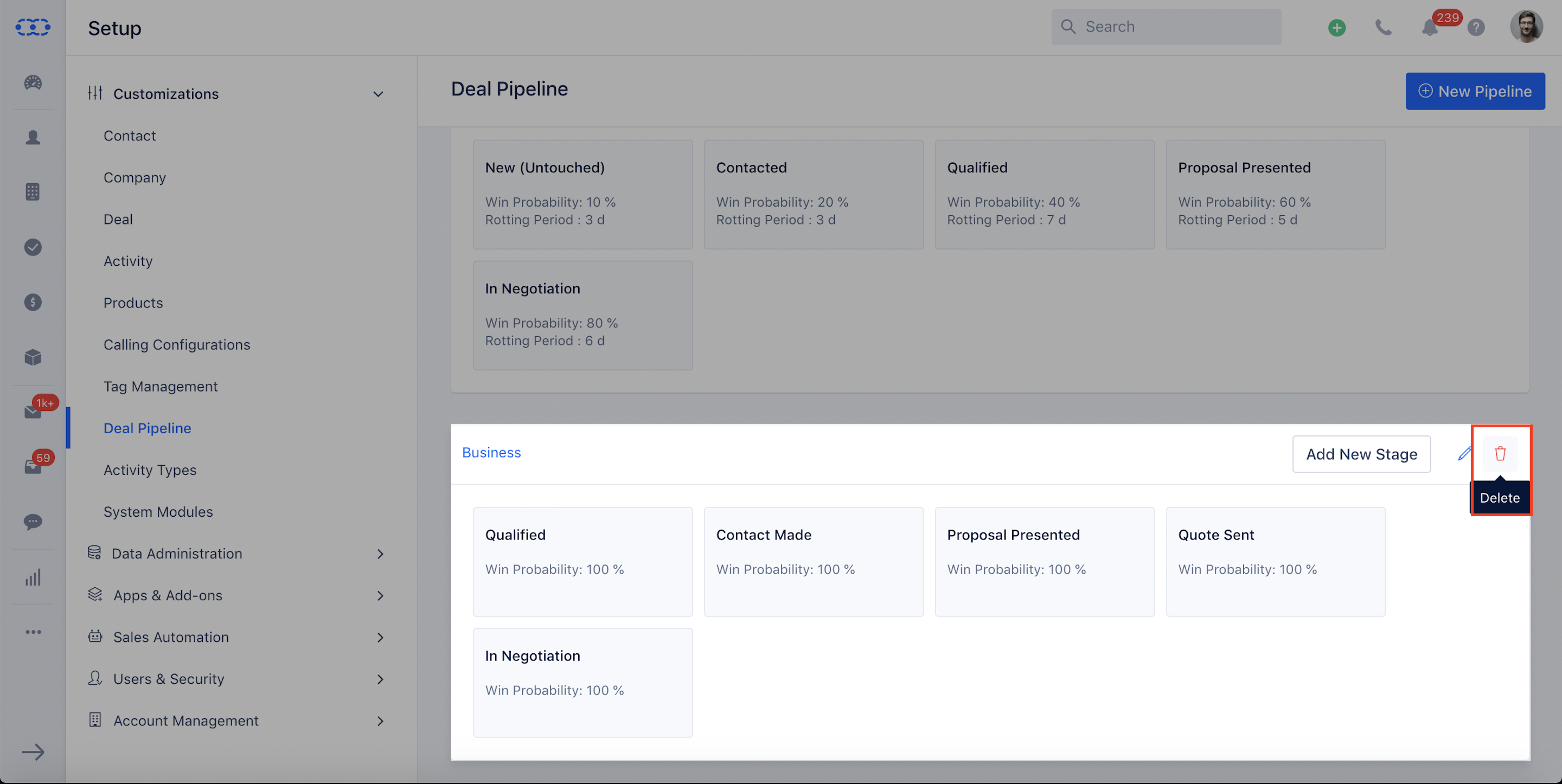Open notifications bell with 239 badge

tap(1430, 27)
